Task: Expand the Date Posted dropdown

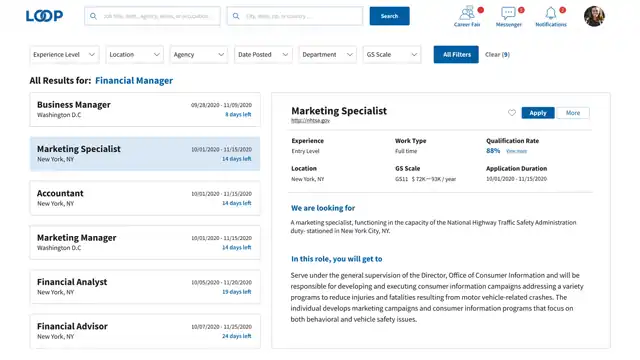Action: point(263,54)
